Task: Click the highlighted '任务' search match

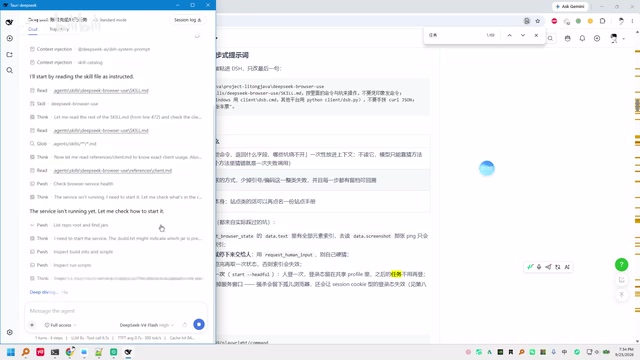Action: [396, 274]
